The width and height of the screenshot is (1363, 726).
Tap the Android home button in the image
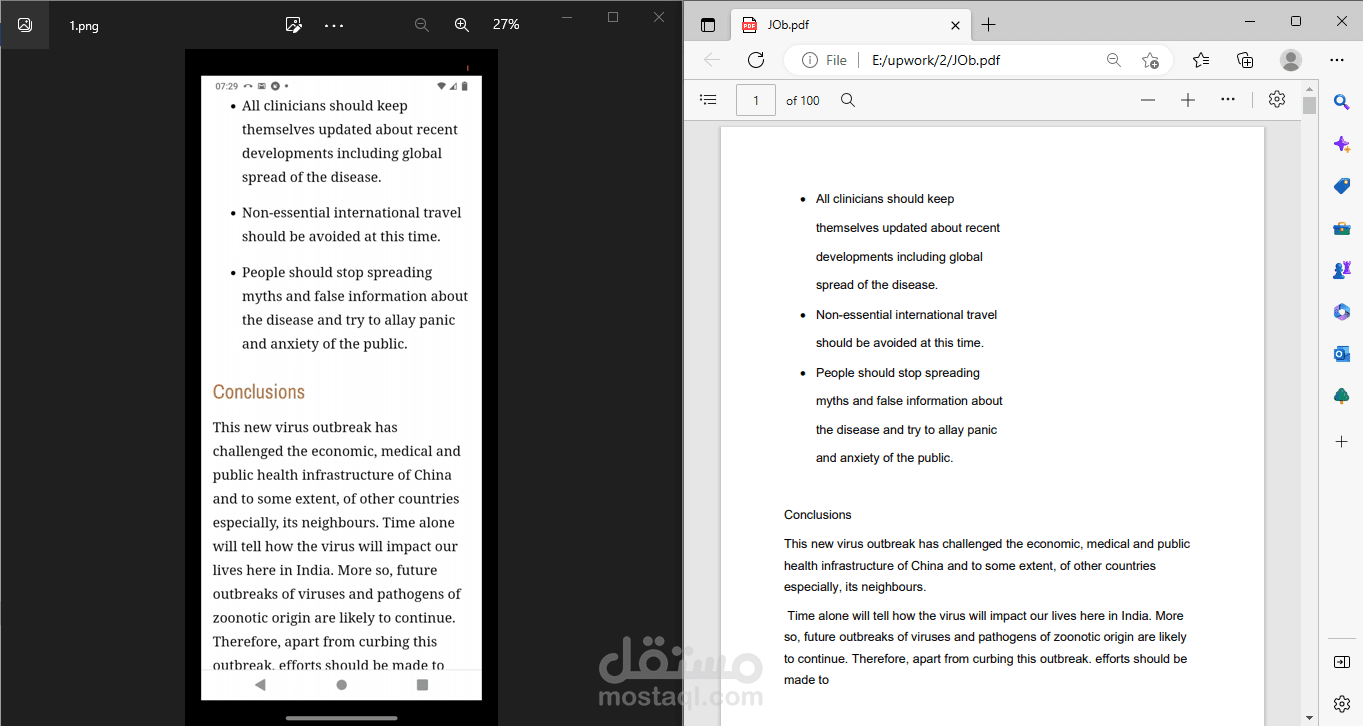342,685
